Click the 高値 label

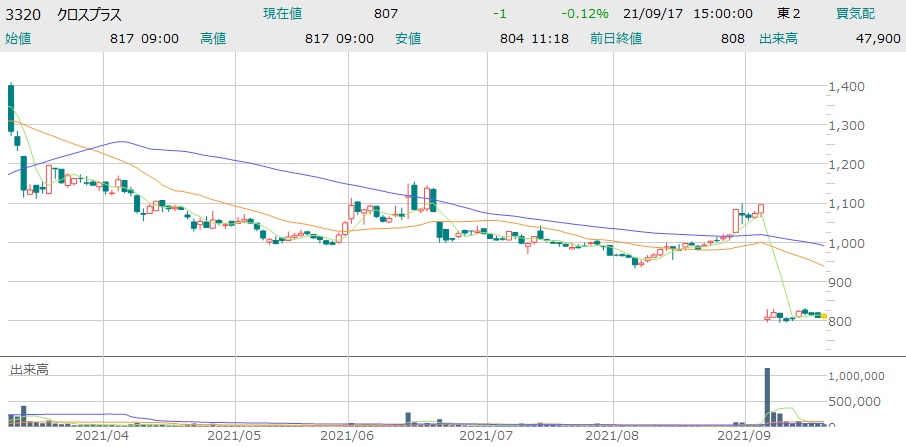(213, 38)
